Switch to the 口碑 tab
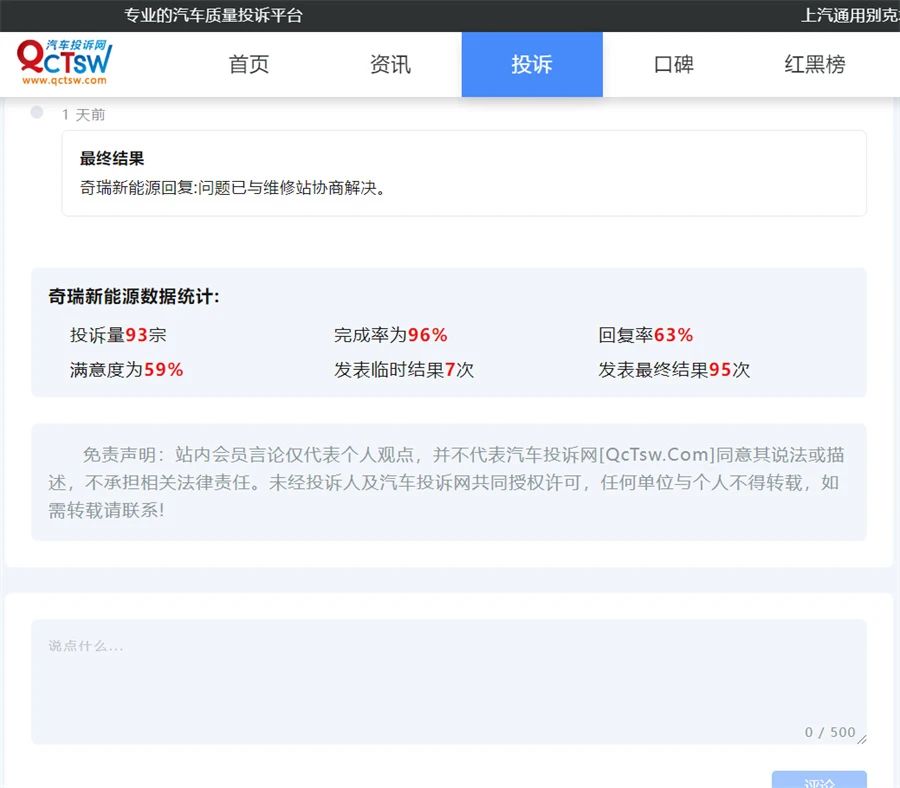 coord(673,65)
